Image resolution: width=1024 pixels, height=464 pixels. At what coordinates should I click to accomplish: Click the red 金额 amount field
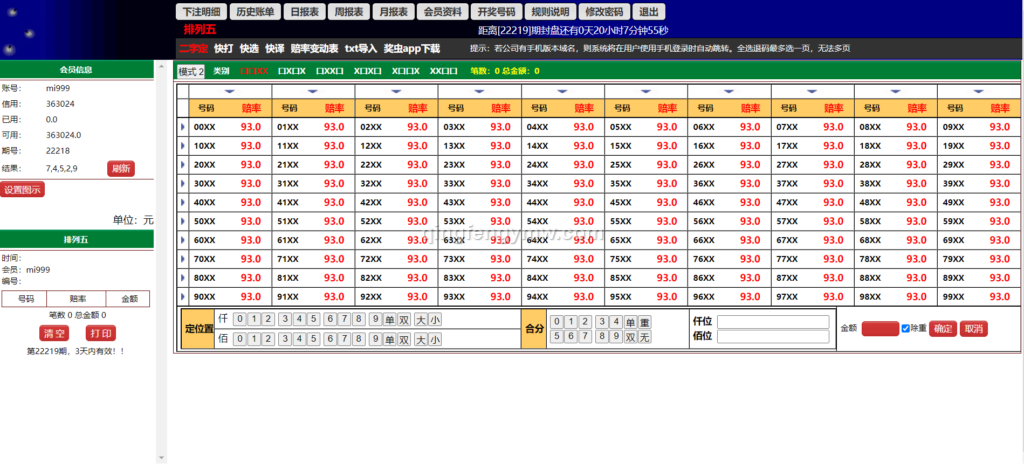(880, 329)
